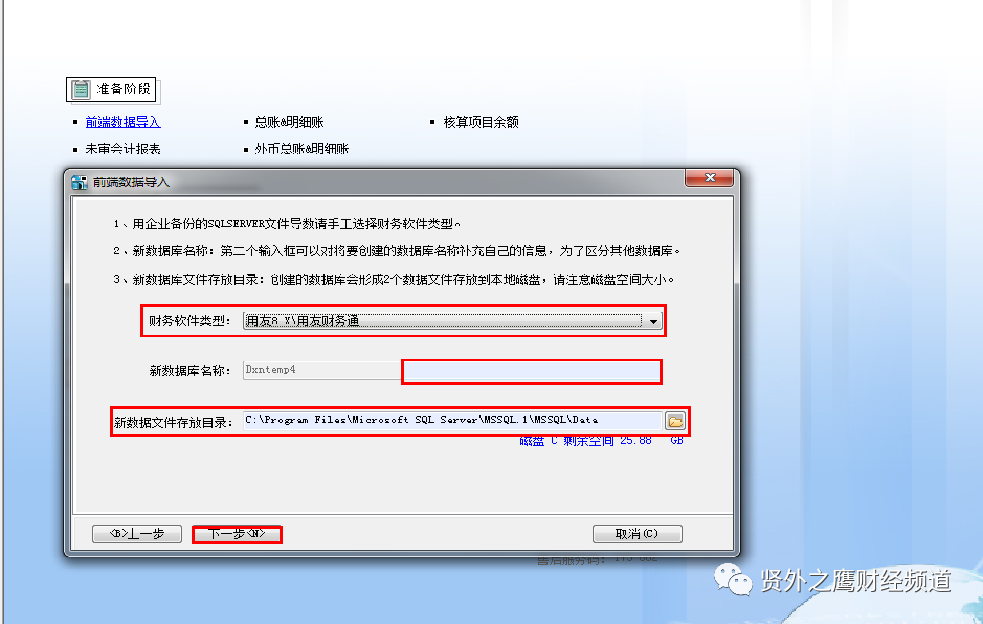Click the blue 磁盘 C 剩余空间 text
The image size is (983, 624).
pos(601,441)
